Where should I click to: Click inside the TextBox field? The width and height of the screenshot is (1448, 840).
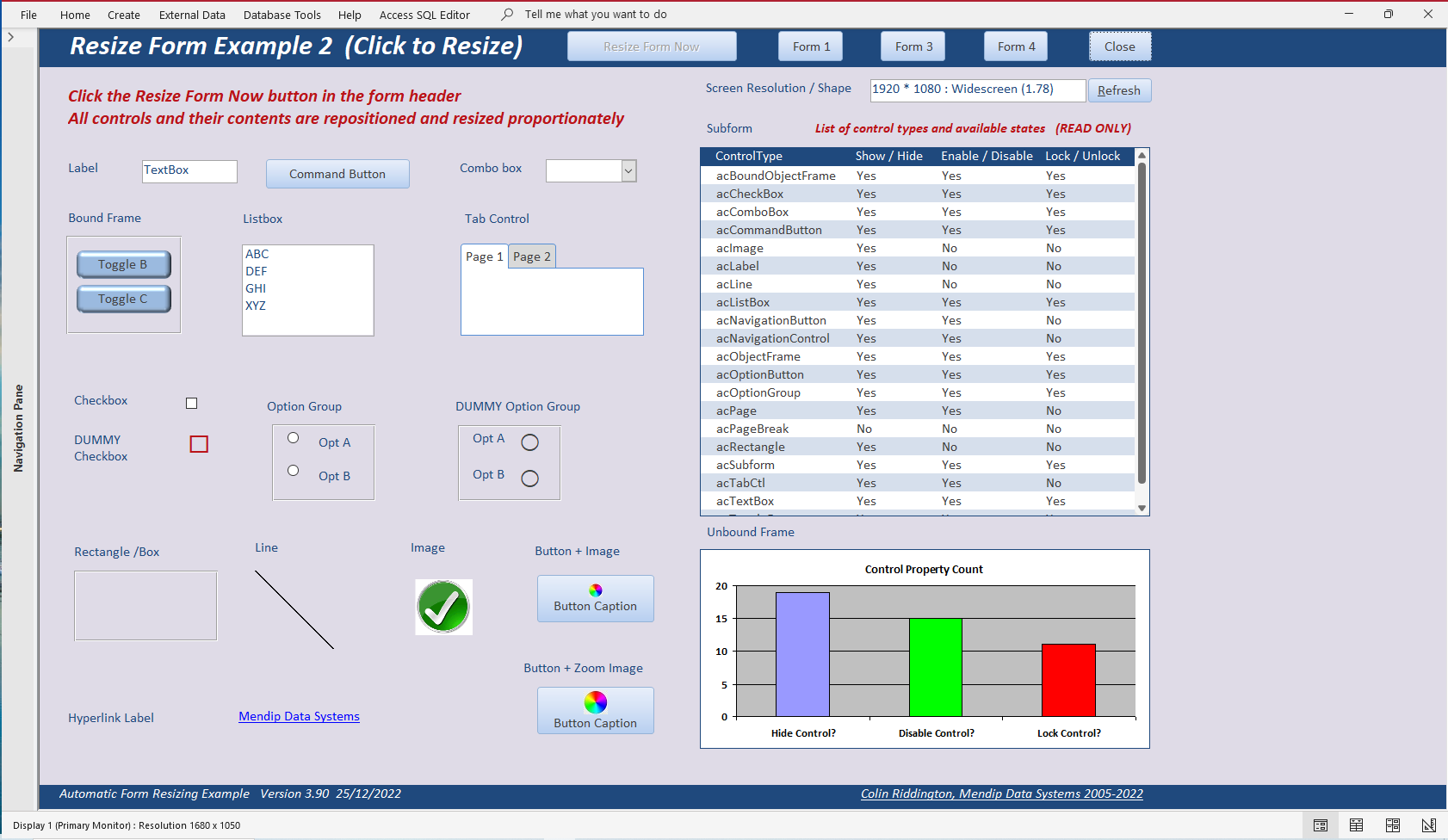189,171
